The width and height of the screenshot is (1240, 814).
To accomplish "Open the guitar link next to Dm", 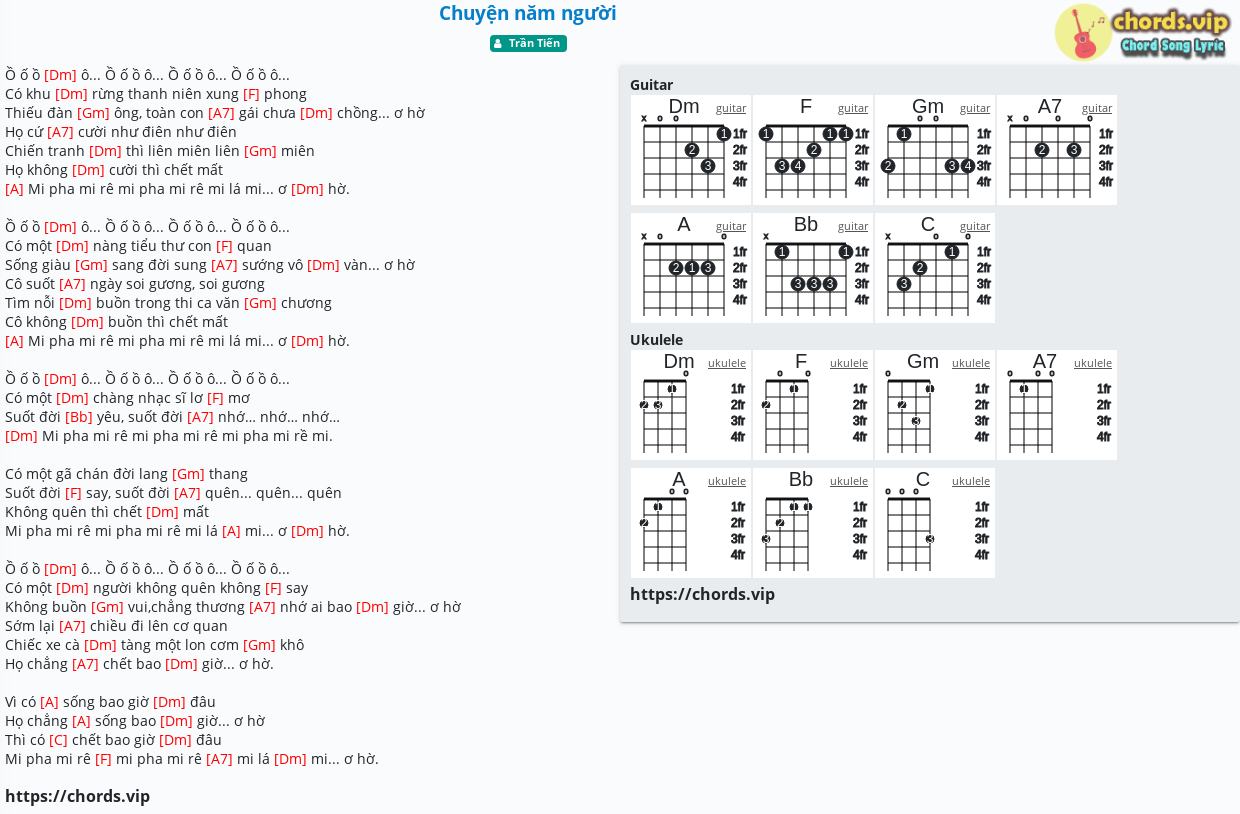I will [x=731, y=108].
